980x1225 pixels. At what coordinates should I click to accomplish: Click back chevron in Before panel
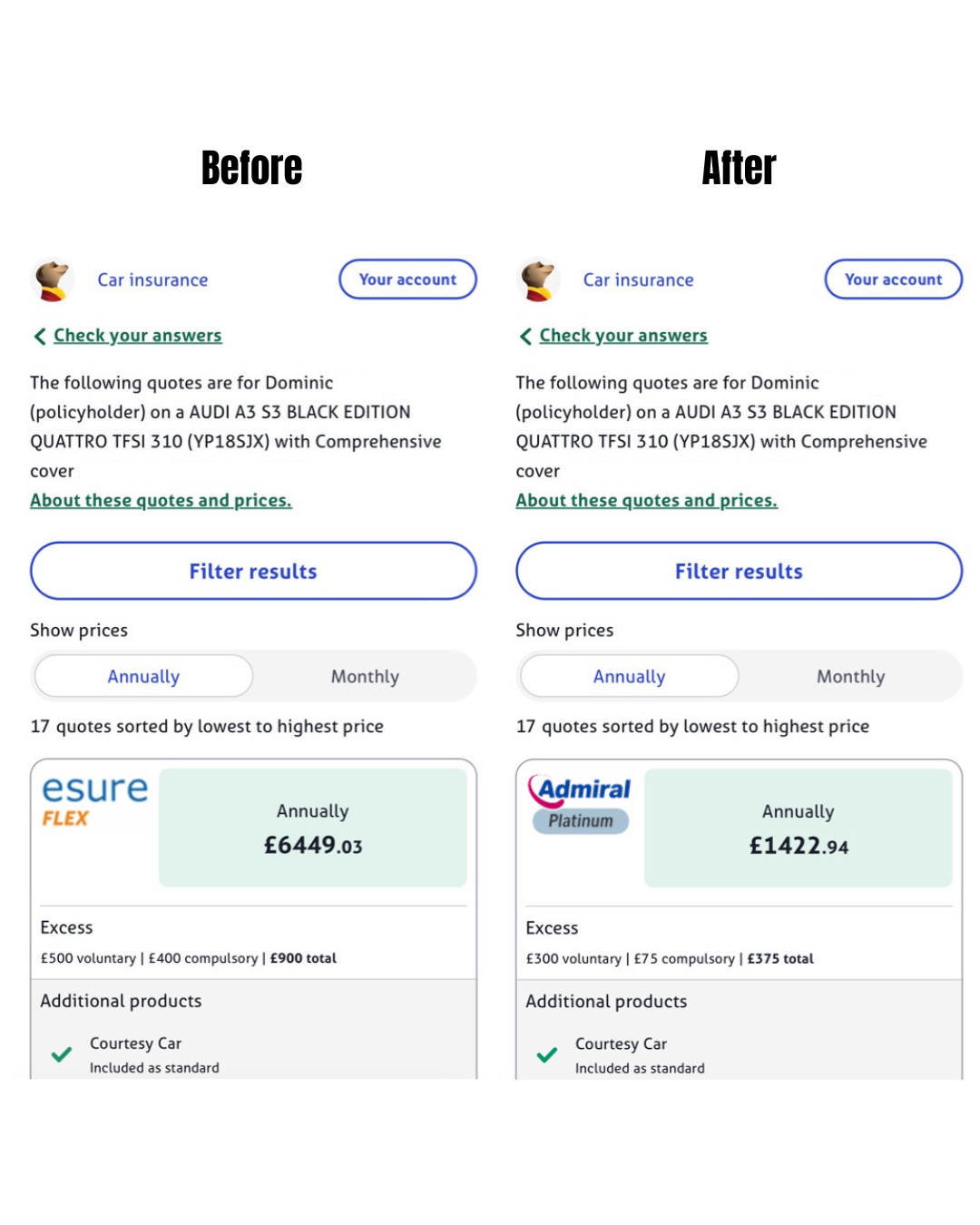(x=40, y=337)
